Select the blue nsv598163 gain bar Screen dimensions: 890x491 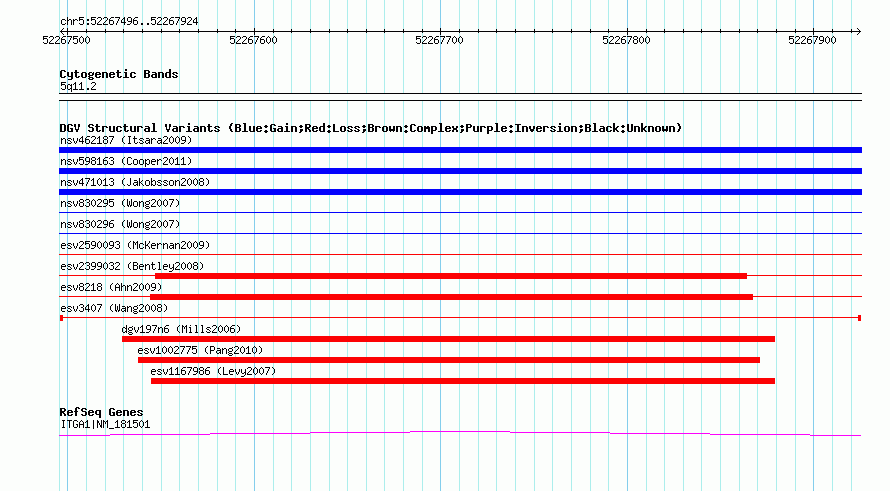point(460,171)
